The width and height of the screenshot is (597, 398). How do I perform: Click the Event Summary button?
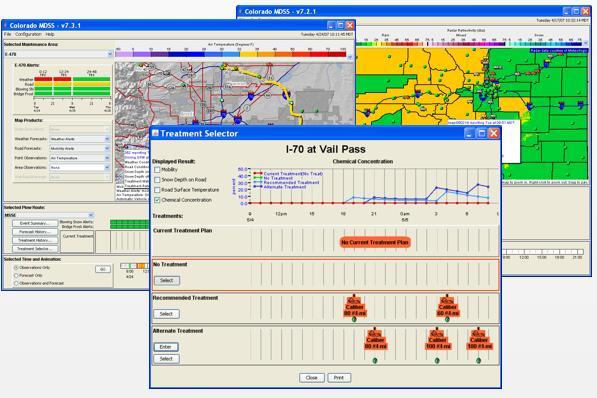[x=35, y=223]
